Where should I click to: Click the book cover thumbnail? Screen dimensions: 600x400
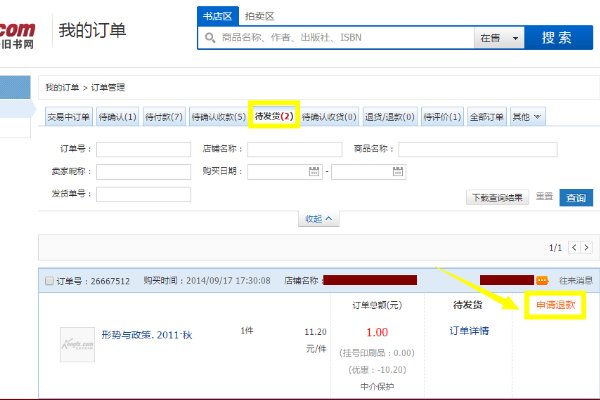[77, 344]
